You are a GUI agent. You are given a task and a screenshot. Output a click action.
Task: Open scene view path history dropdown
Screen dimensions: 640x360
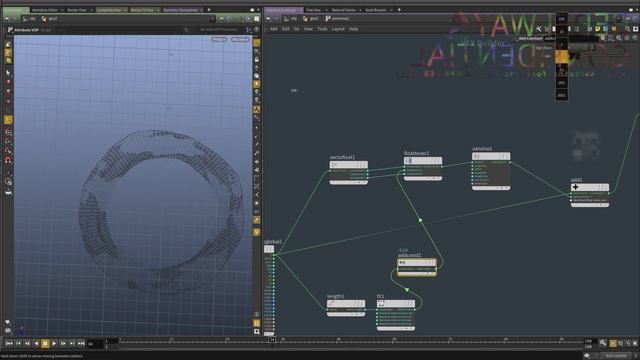tap(212, 19)
